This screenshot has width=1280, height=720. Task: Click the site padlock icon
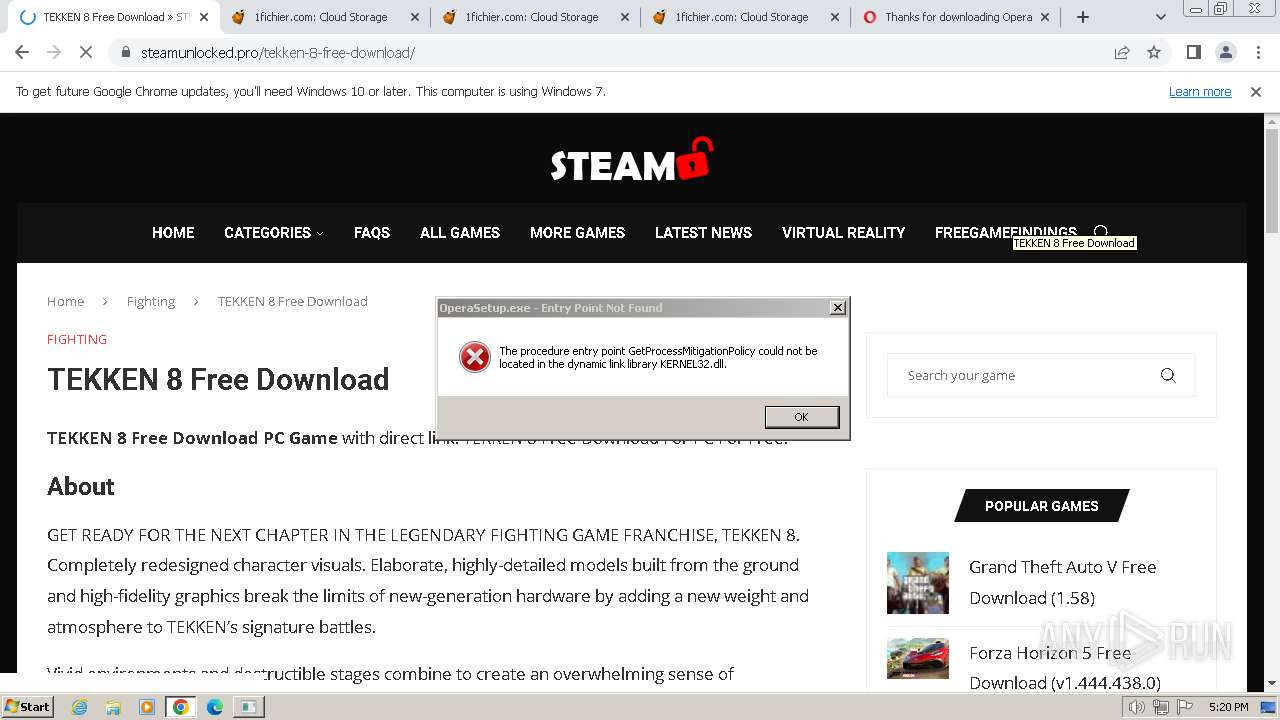(124, 52)
